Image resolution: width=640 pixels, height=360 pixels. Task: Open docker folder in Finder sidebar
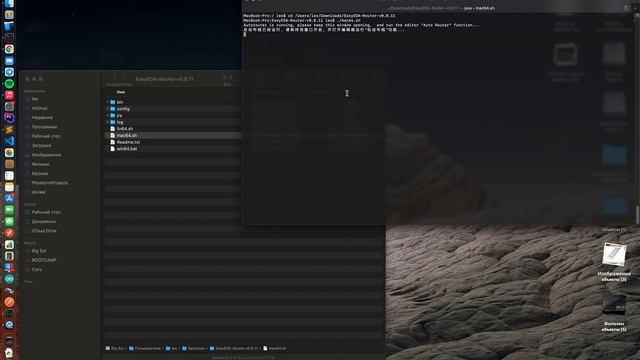[x=39, y=192]
